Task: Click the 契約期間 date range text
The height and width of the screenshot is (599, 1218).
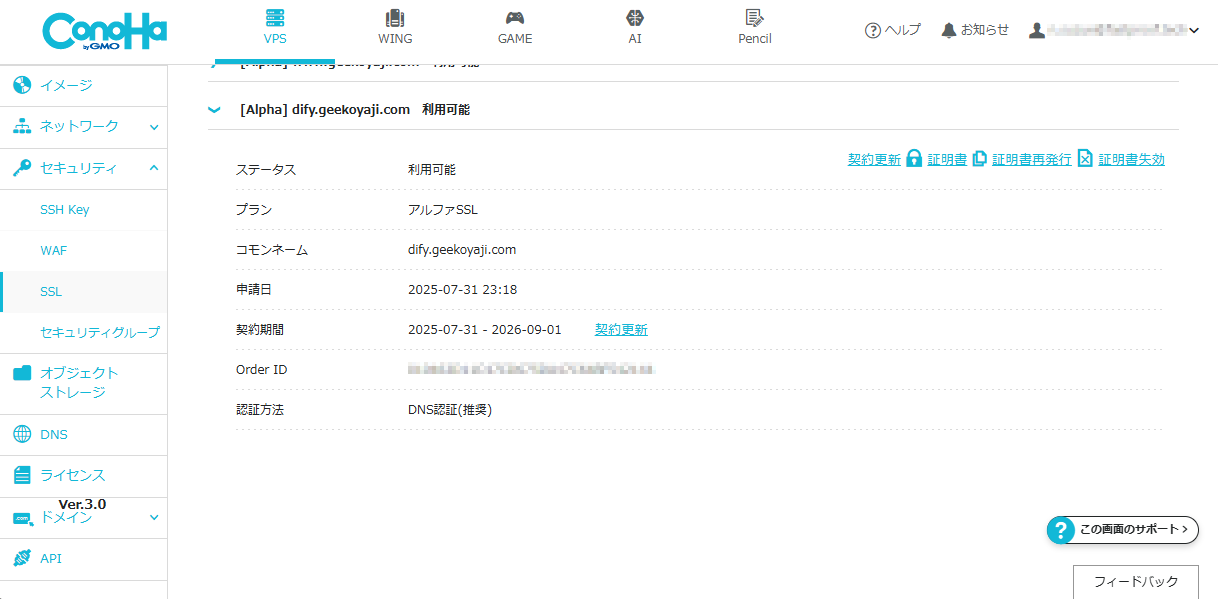Action: (x=485, y=330)
